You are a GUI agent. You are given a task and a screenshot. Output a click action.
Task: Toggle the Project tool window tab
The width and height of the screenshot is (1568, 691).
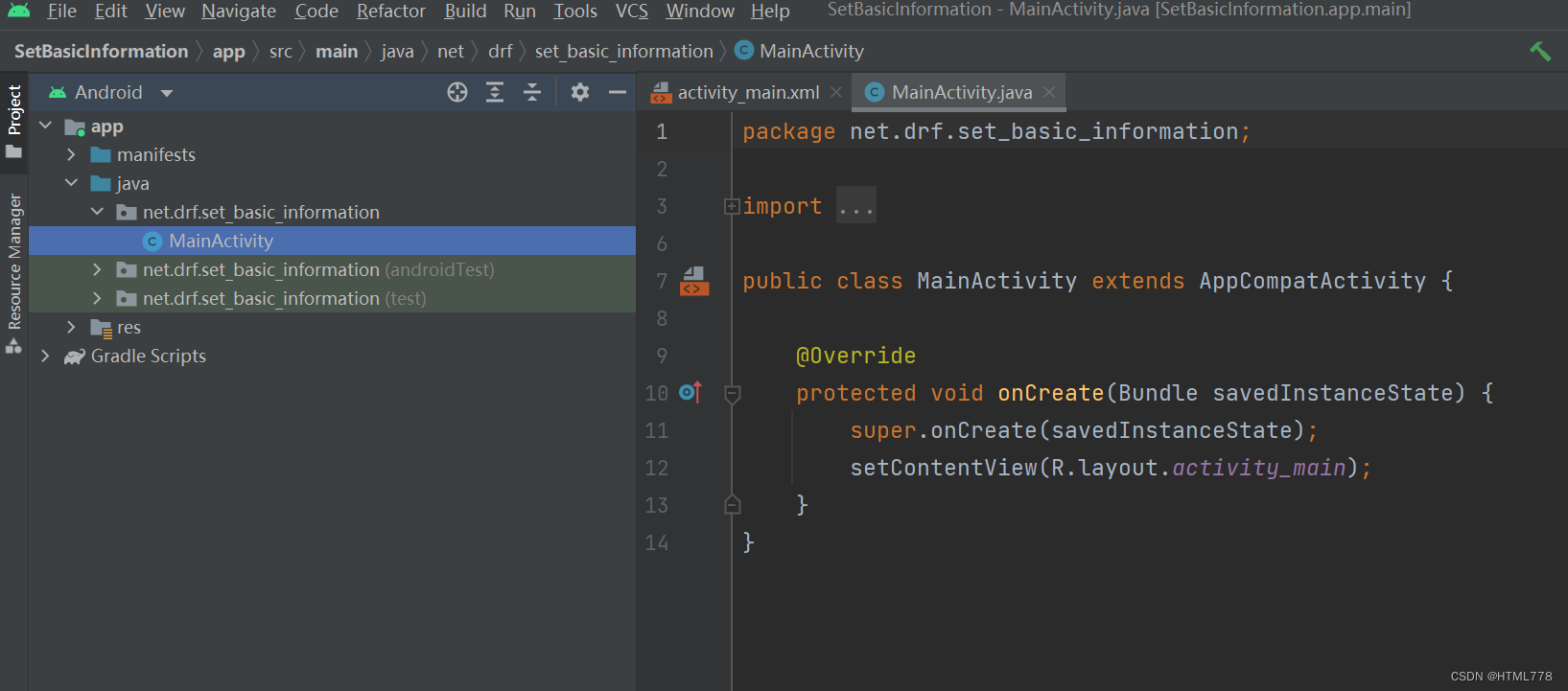pos(14,122)
